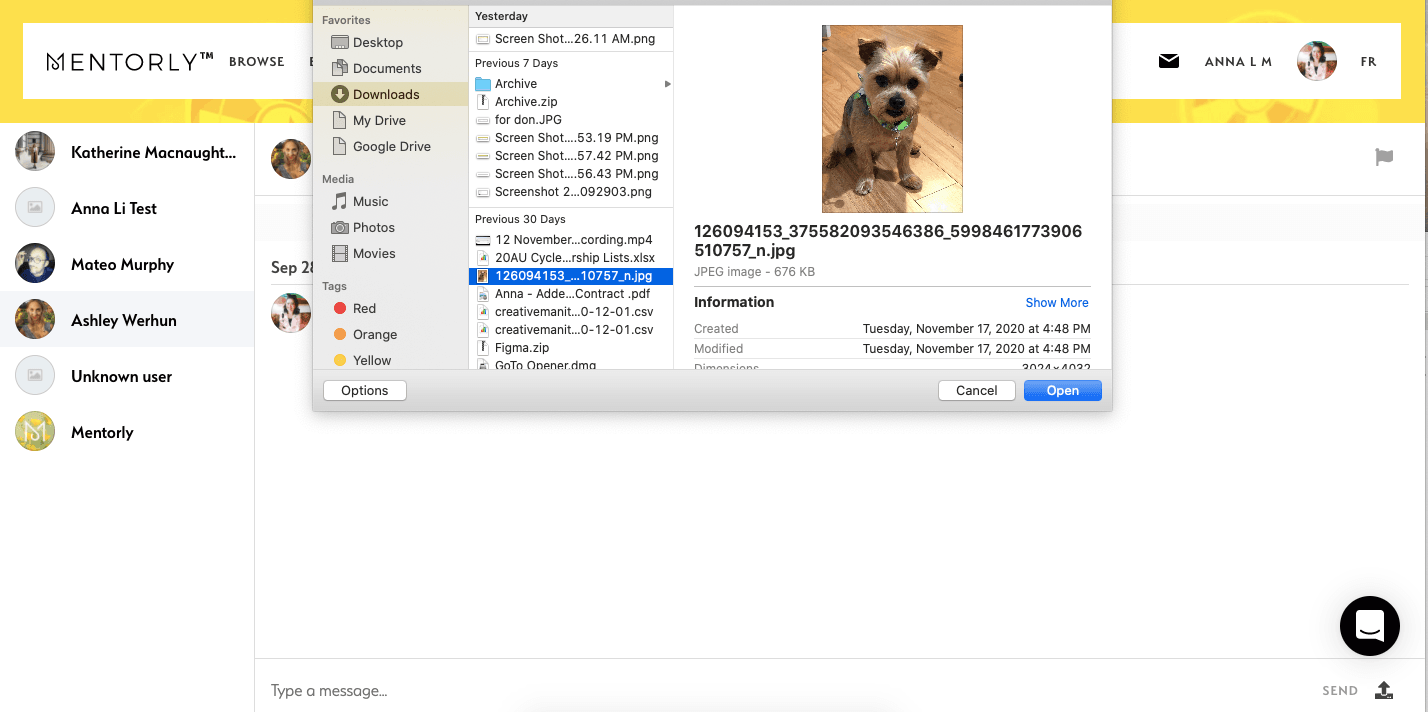The height and width of the screenshot is (712, 1428).
Task: Choose the Orange tag in sidebar
Action: click(x=374, y=334)
